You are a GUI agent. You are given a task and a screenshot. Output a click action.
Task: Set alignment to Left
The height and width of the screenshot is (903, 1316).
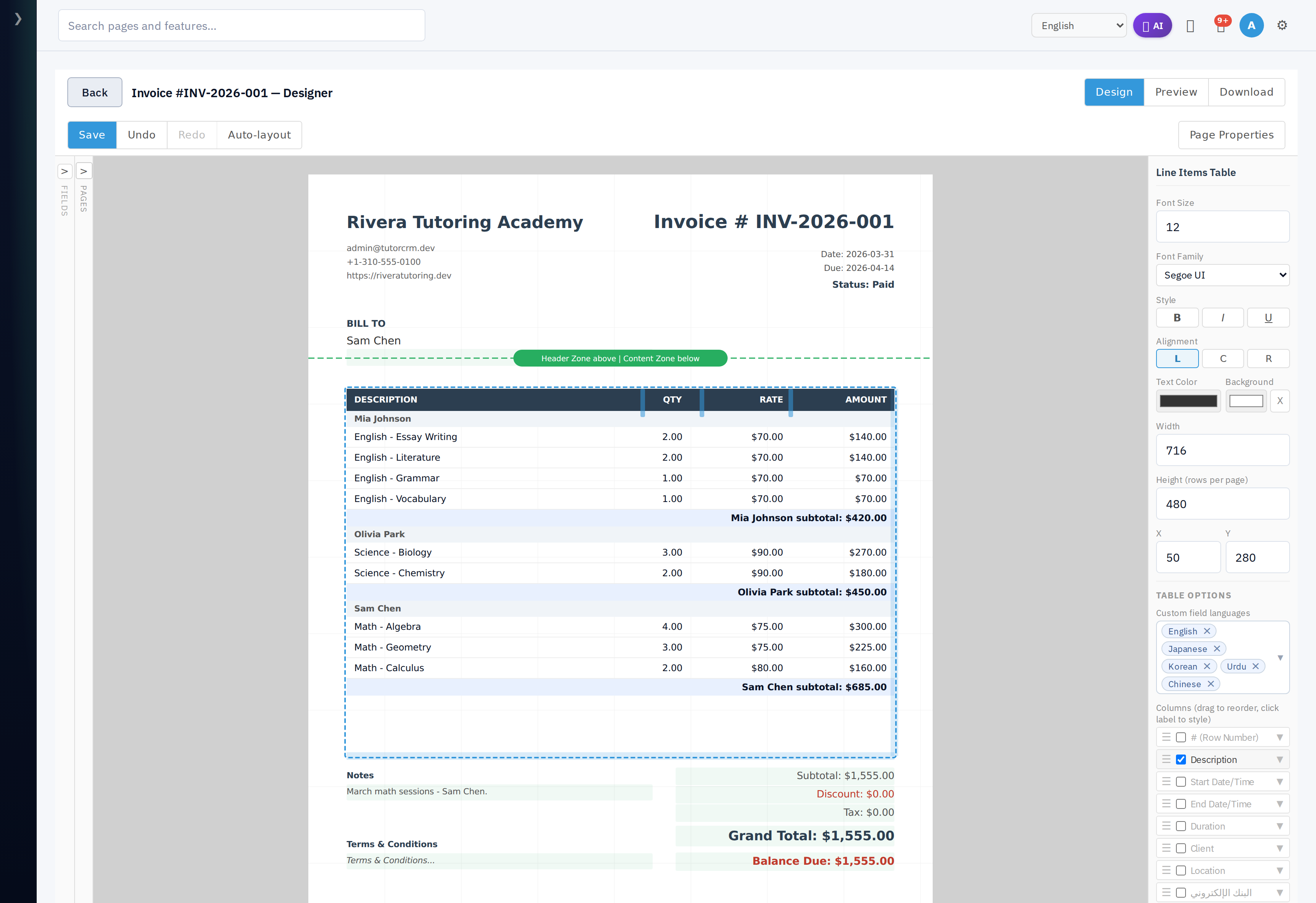click(x=1177, y=359)
